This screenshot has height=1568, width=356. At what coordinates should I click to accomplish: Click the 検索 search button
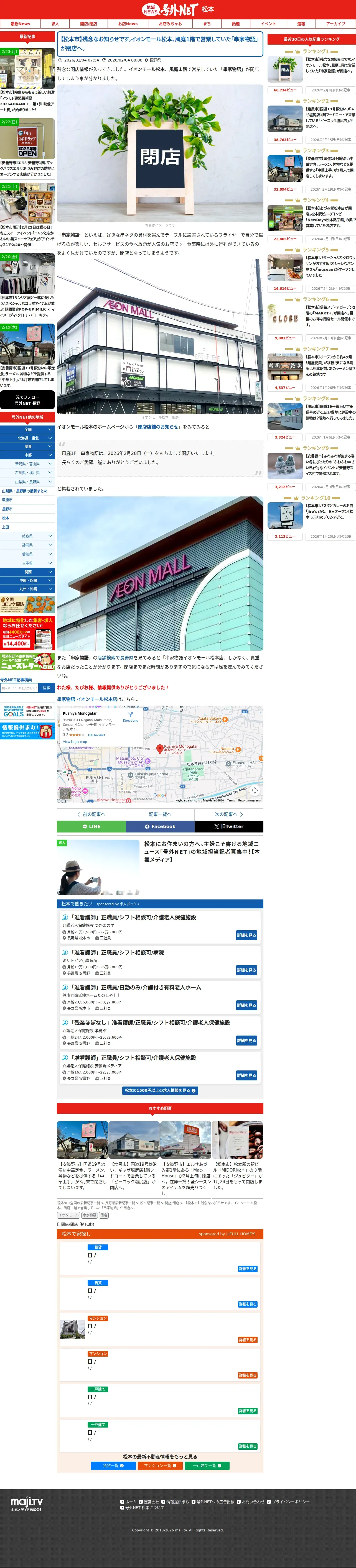pyautogui.click(x=46, y=688)
